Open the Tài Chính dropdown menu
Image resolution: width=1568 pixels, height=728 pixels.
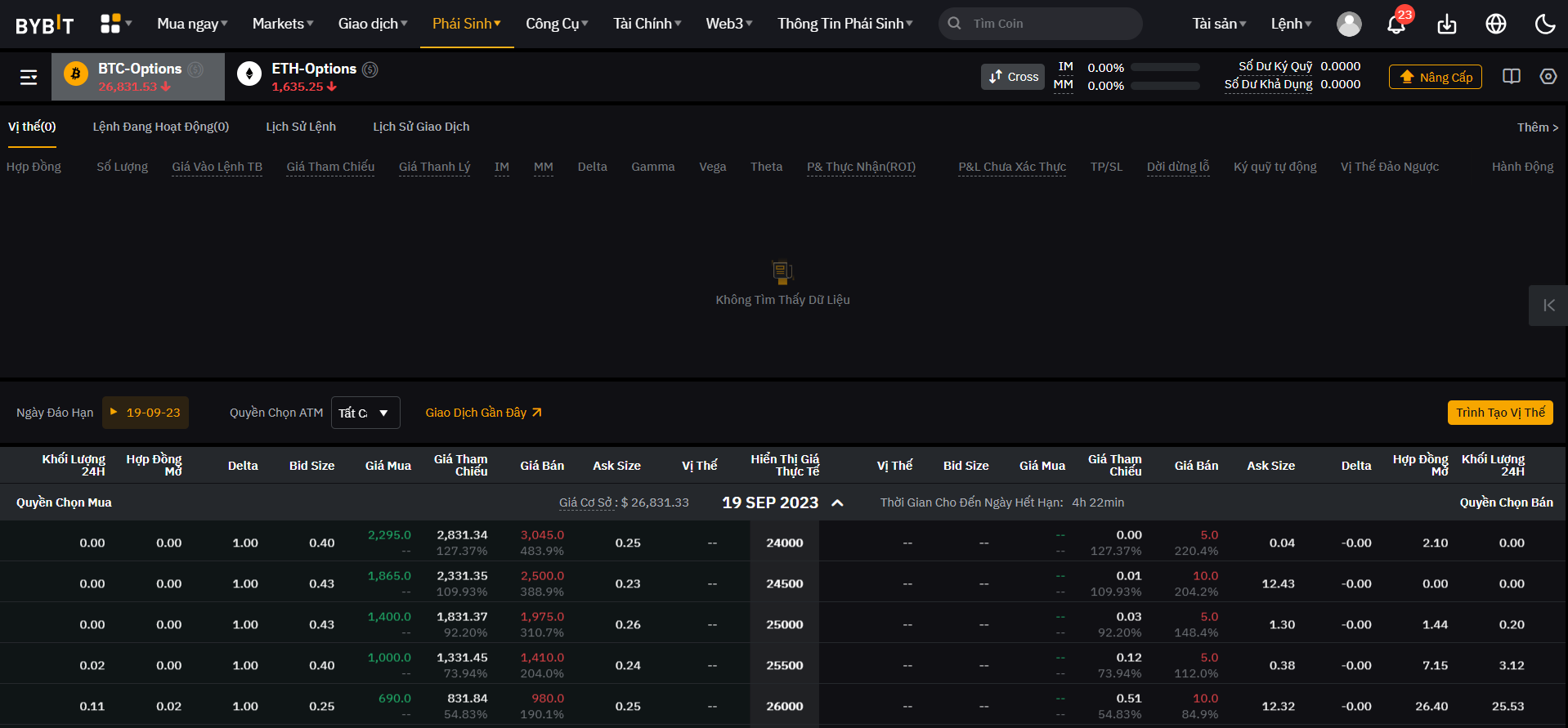point(647,24)
